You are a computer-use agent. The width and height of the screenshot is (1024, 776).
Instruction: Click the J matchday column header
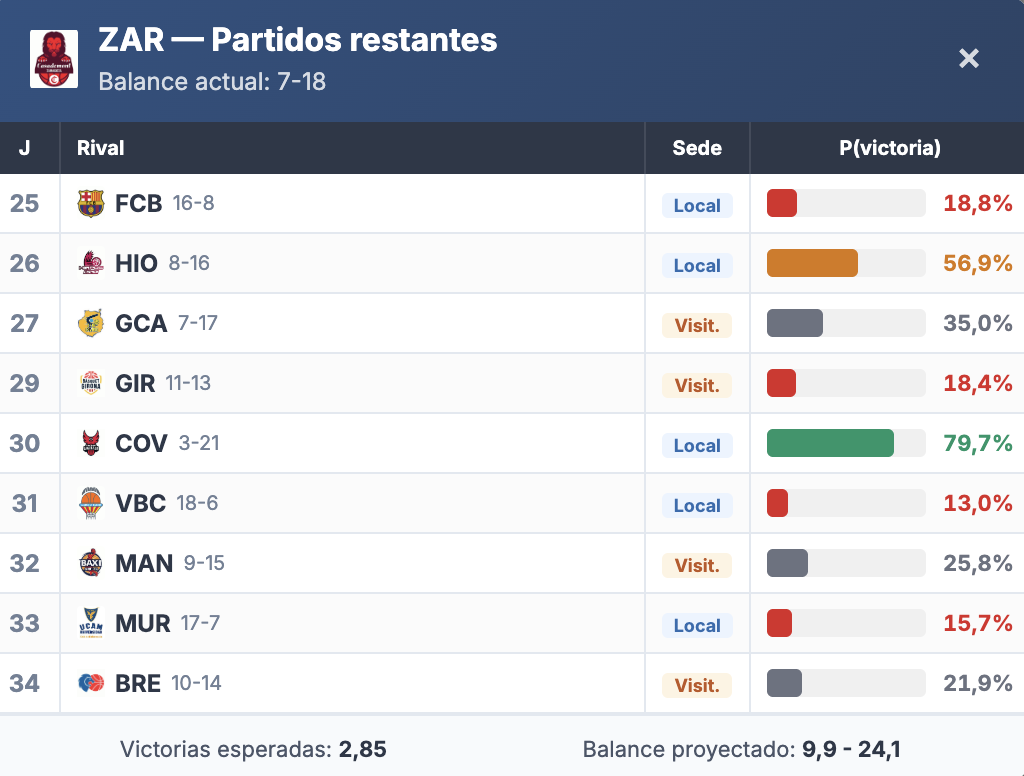(25, 148)
